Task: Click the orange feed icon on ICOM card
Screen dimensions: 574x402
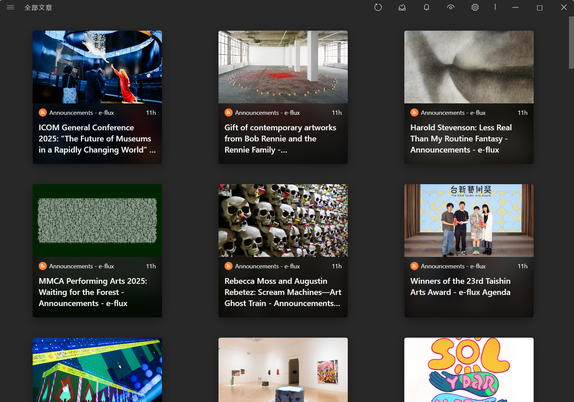Action: coord(43,112)
